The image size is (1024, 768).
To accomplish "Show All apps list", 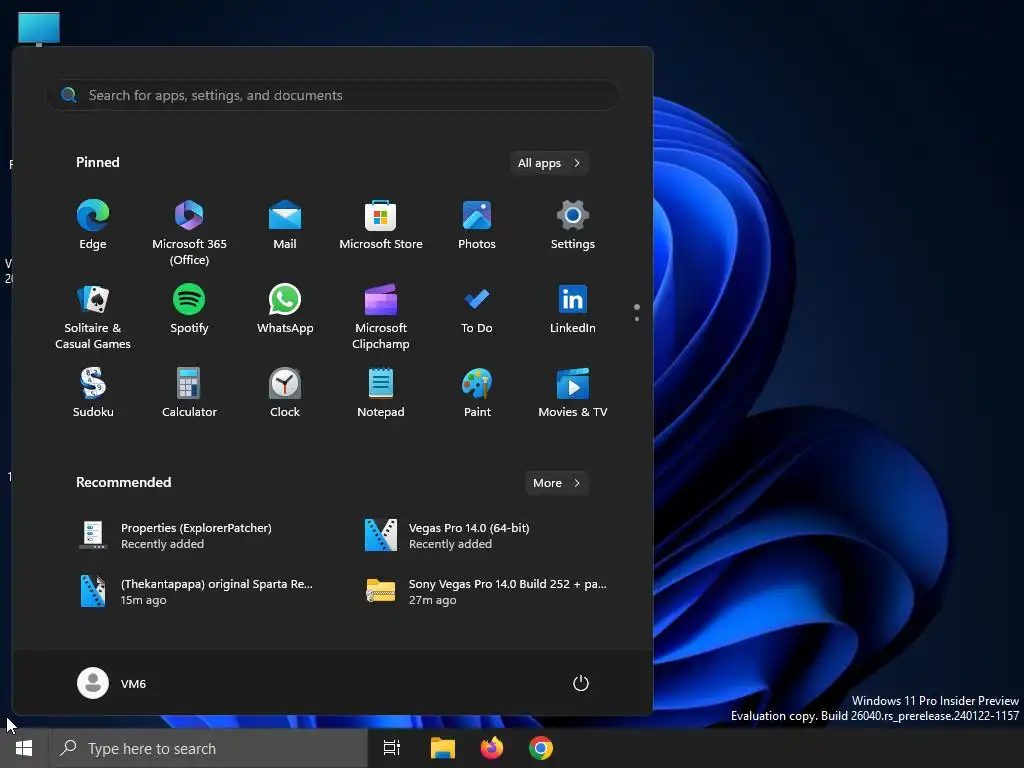I will coord(549,163).
